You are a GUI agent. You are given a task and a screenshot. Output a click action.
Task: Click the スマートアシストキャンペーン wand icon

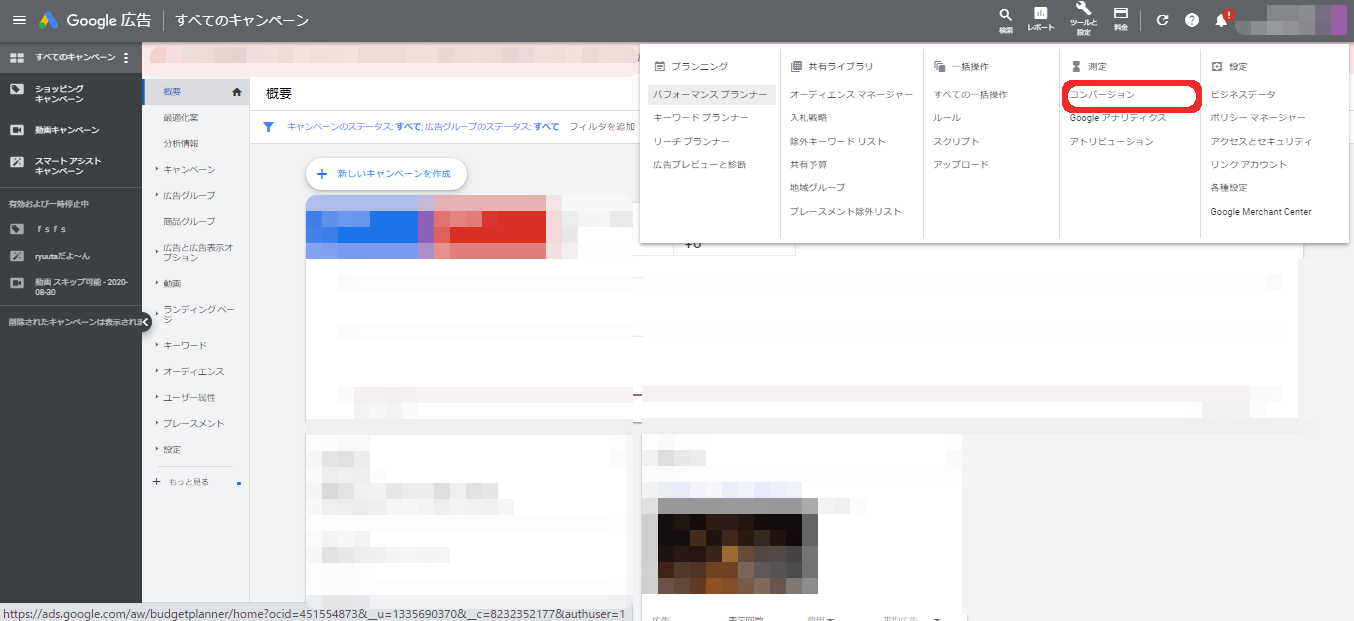click(x=16, y=161)
